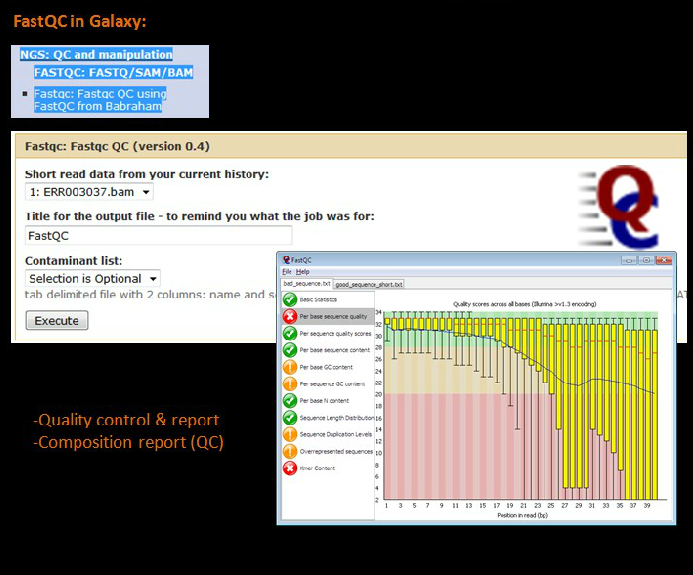
Task: Click the FastQC logo image in Galaxy
Action: pos(622,205)
